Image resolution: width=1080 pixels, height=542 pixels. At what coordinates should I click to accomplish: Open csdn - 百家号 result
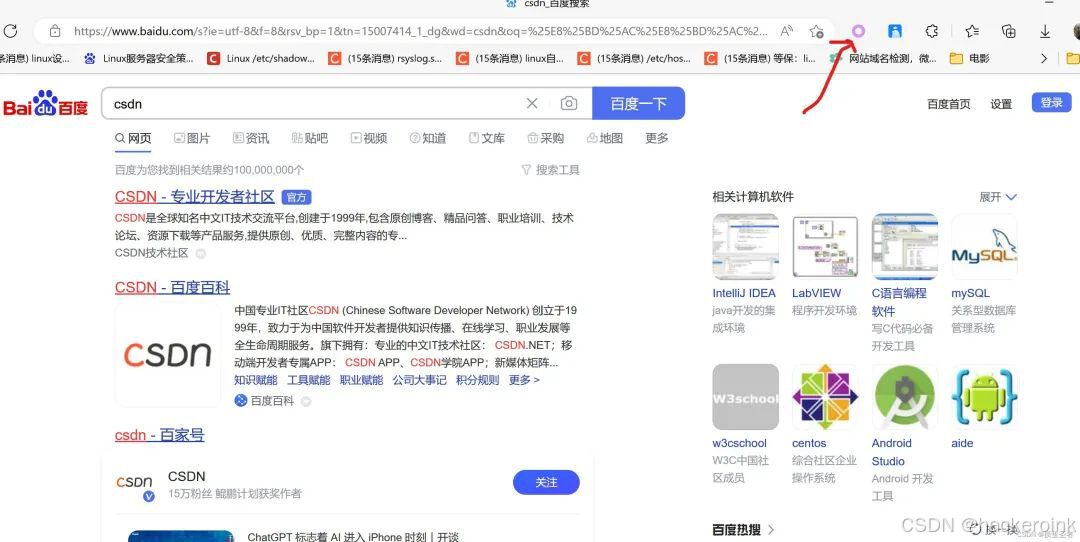pos(160,435)
